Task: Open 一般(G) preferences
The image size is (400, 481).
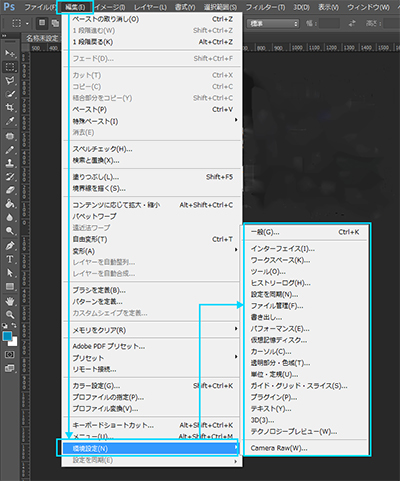Action: pyautogui.click(x=305, y=232)
